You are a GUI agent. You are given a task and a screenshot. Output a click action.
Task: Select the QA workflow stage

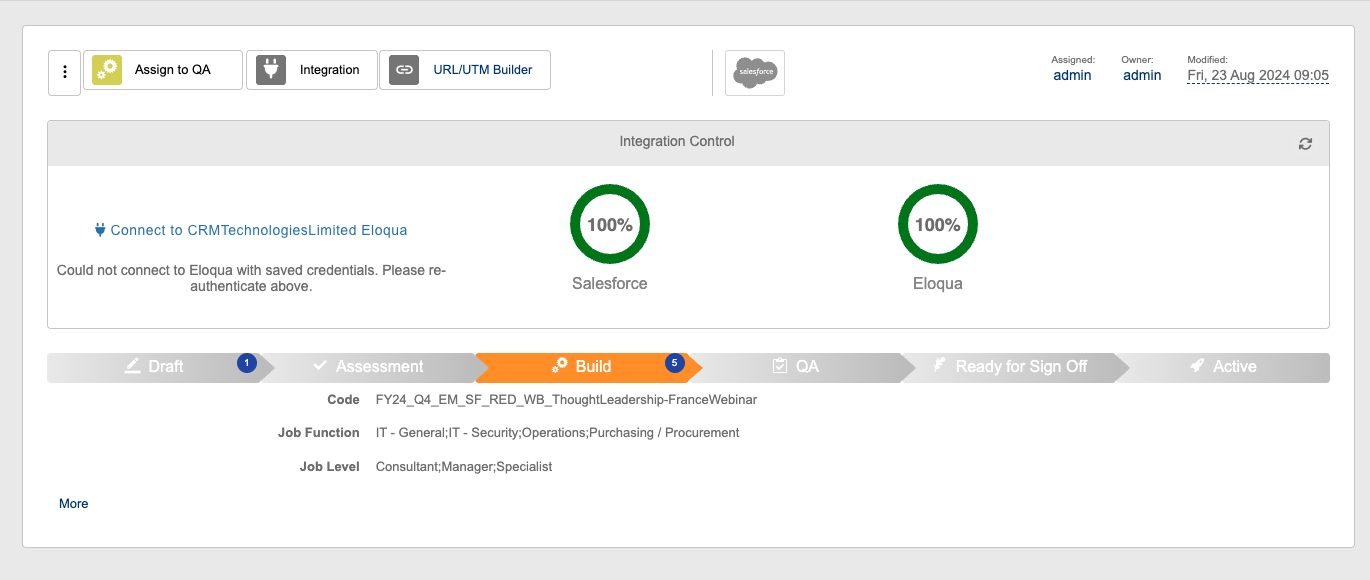[x=796, y=367]
